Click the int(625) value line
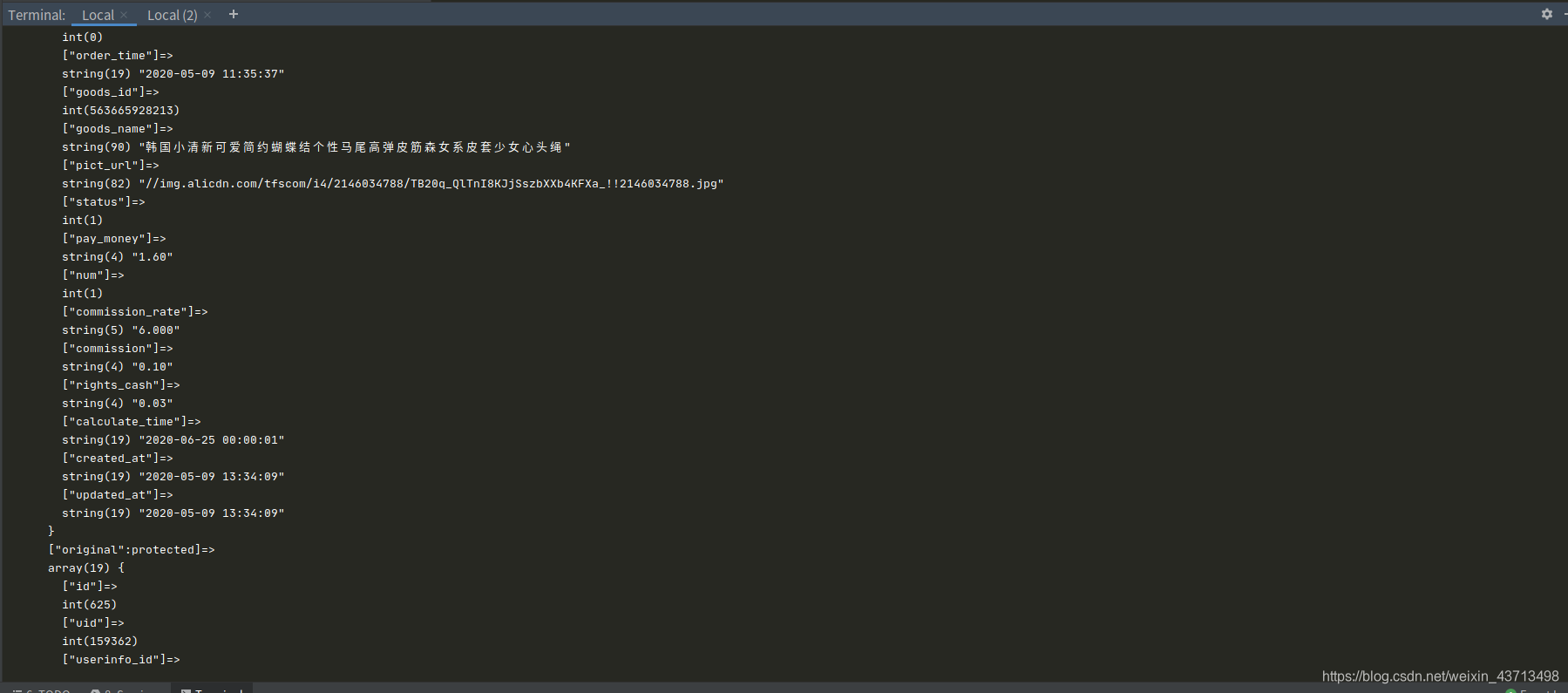 click(90, 605)
